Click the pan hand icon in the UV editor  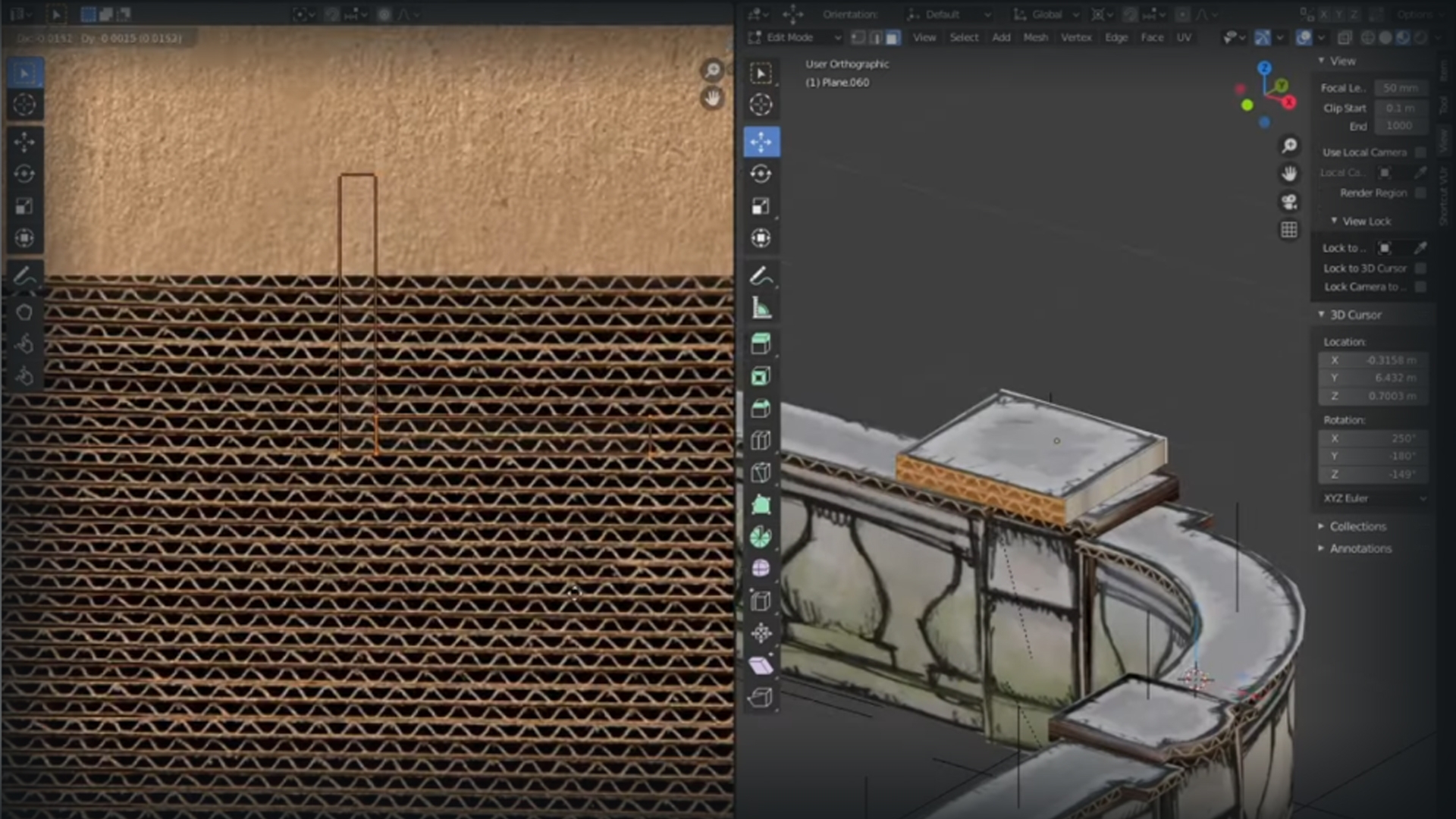[711, 99]
